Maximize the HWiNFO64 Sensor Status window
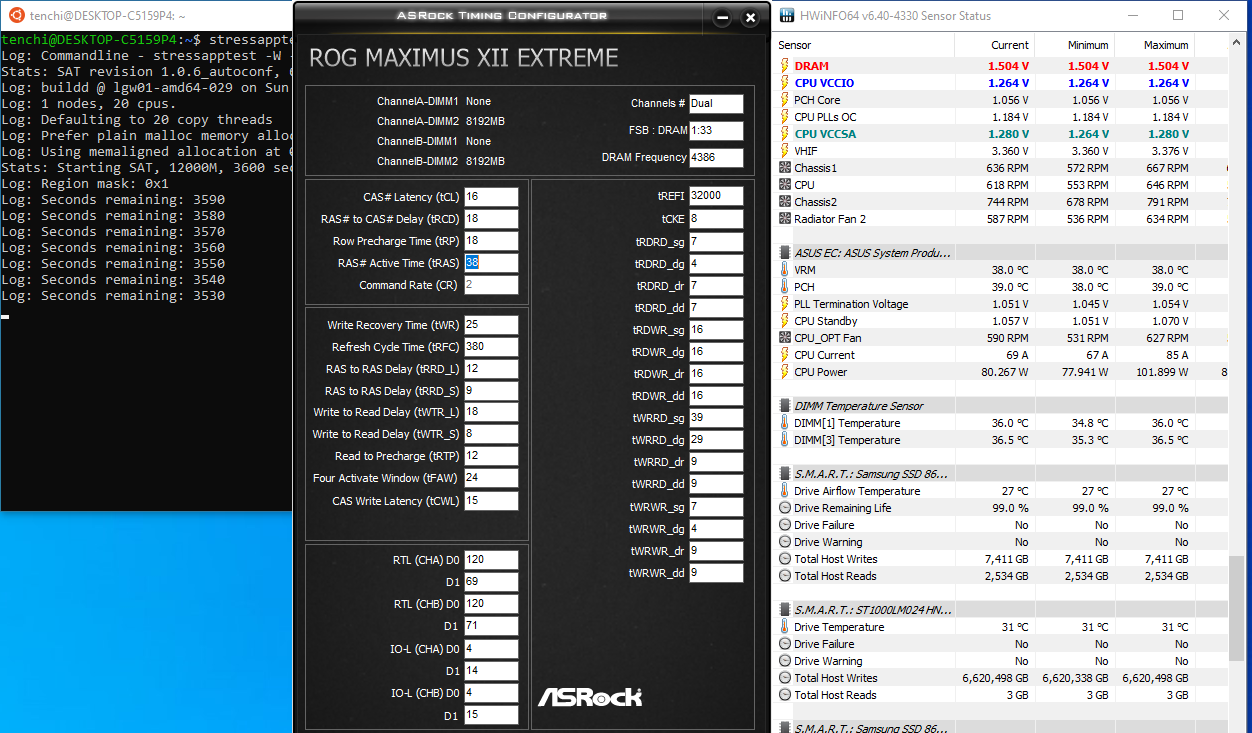The image size is (1252, 733). coord(1178,15)
